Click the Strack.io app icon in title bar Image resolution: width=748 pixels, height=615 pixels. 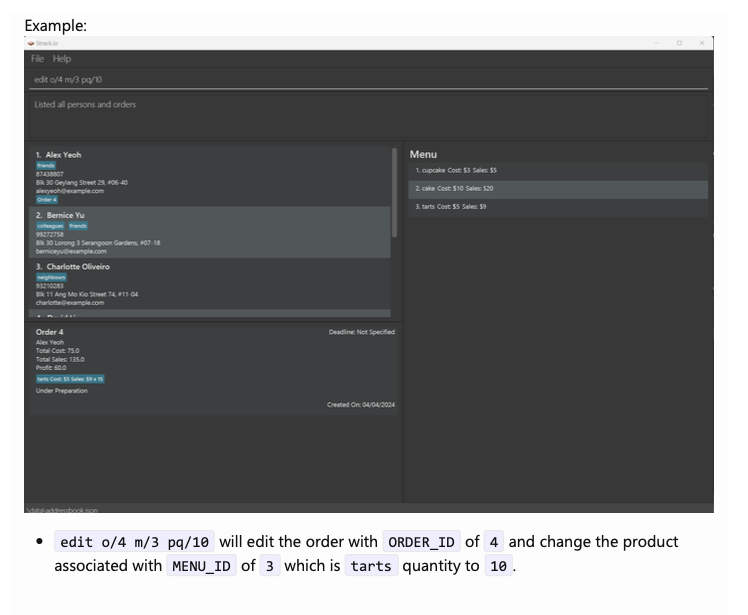click(31, 43)
